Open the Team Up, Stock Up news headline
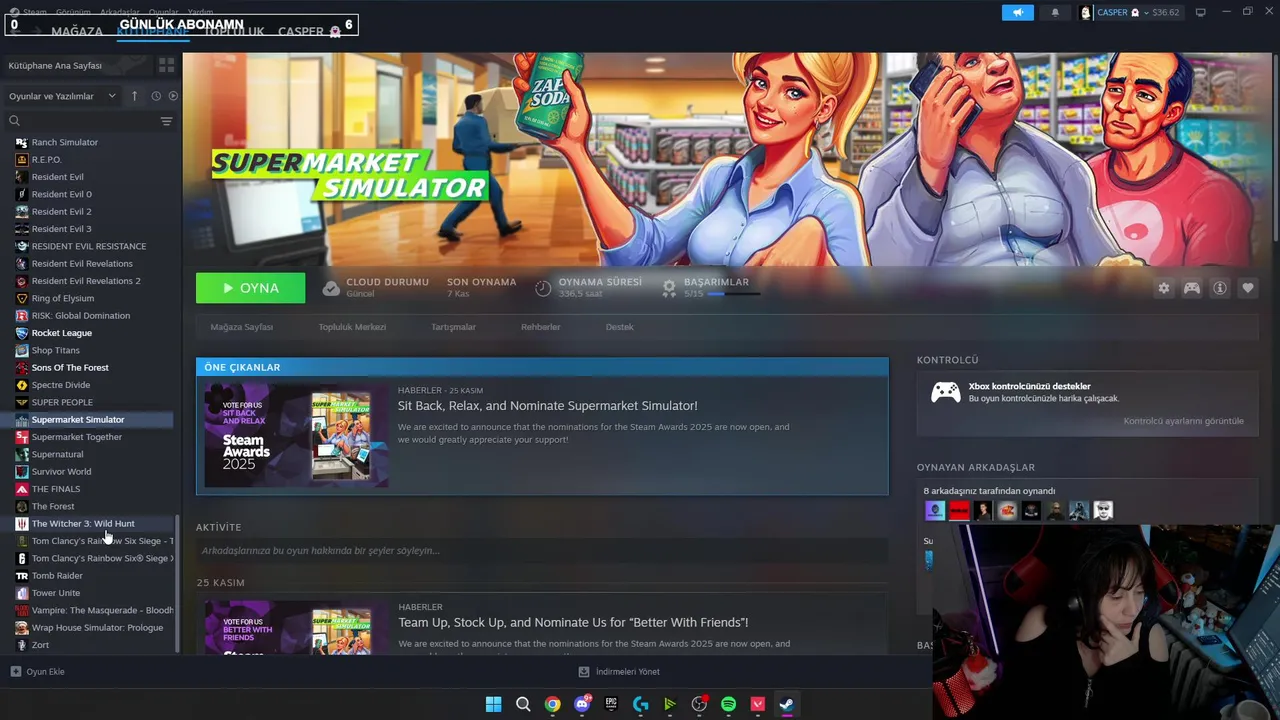Viewport: 1280px width, 720px height. click(573, 622)
